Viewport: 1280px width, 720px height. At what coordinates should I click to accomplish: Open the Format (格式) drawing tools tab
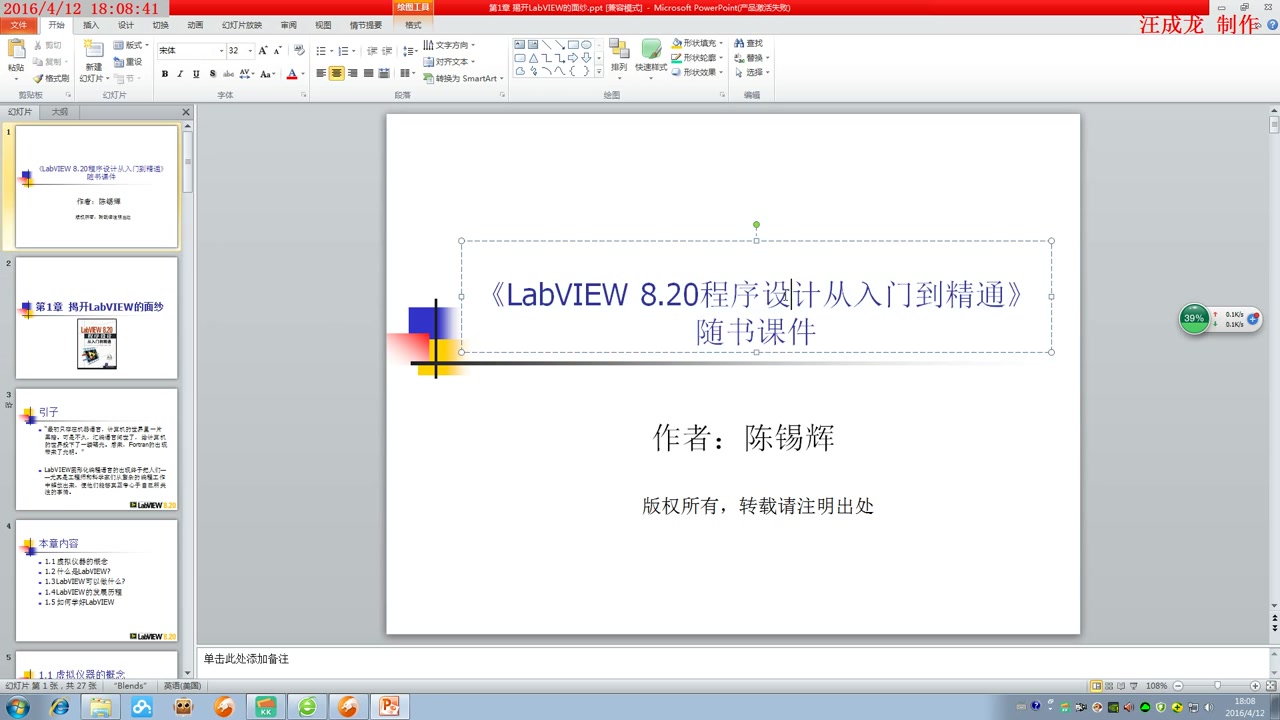(413, 25)
